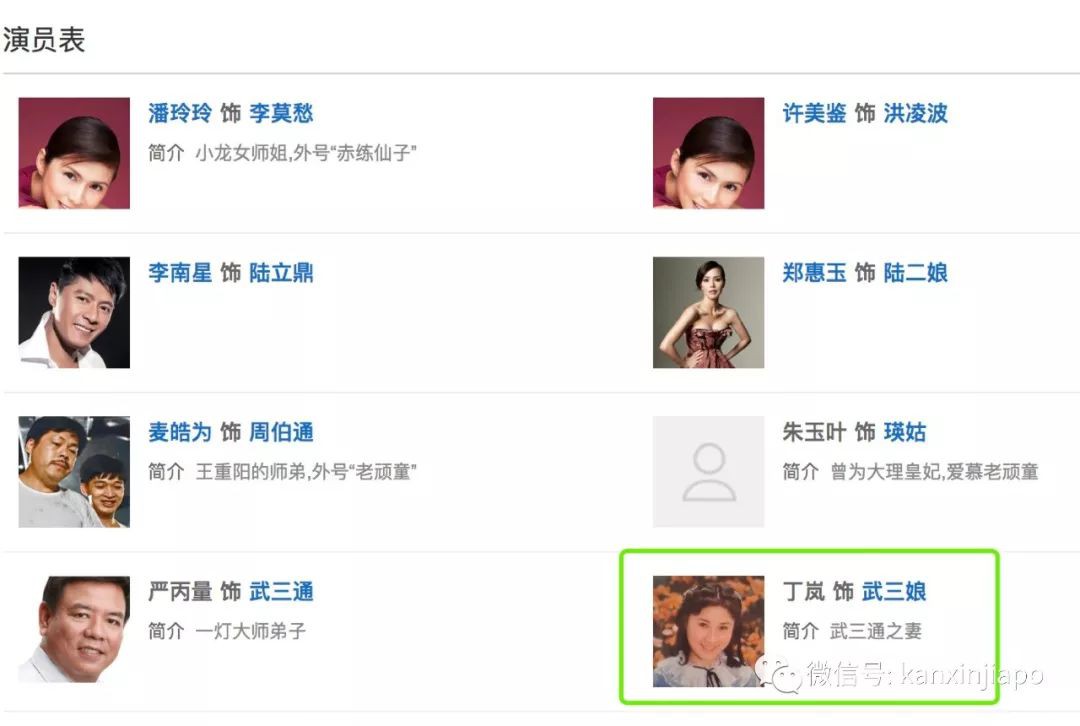Open the actor link 潘玲玲

(180, 114)
